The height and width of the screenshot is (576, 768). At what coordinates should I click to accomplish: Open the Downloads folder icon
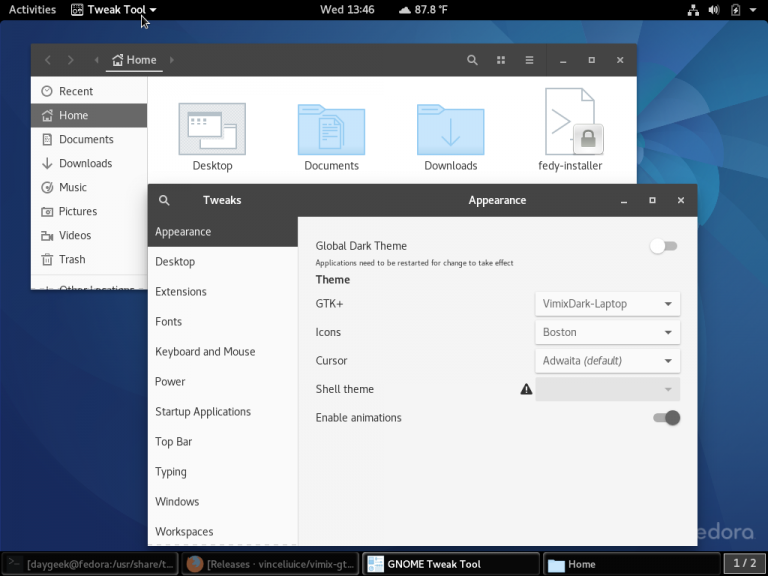[450, 130]
